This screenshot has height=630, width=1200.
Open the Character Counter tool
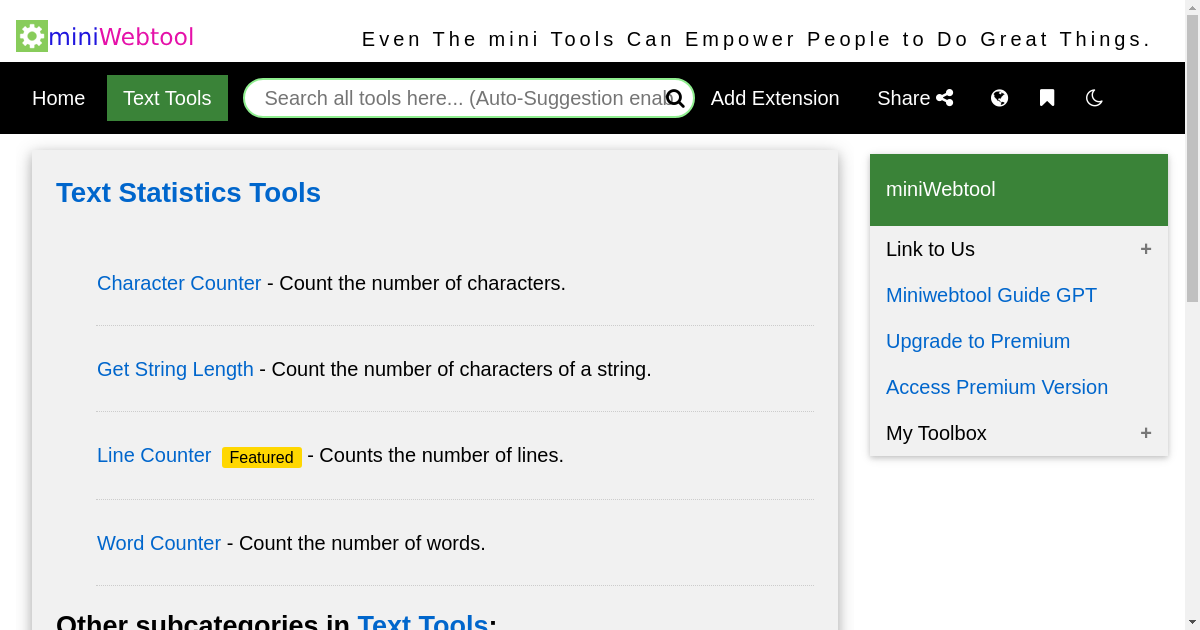[x=179, y=283]
